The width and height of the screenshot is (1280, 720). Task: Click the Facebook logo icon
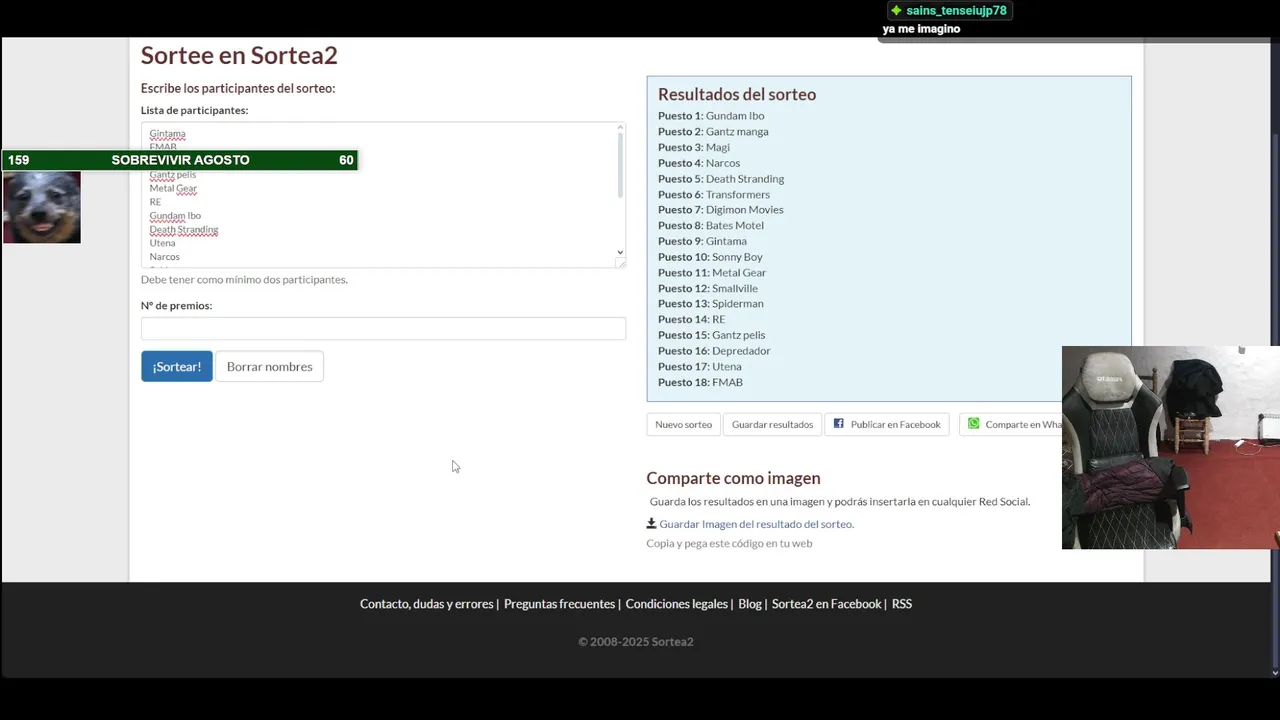(x=839, y=423)
